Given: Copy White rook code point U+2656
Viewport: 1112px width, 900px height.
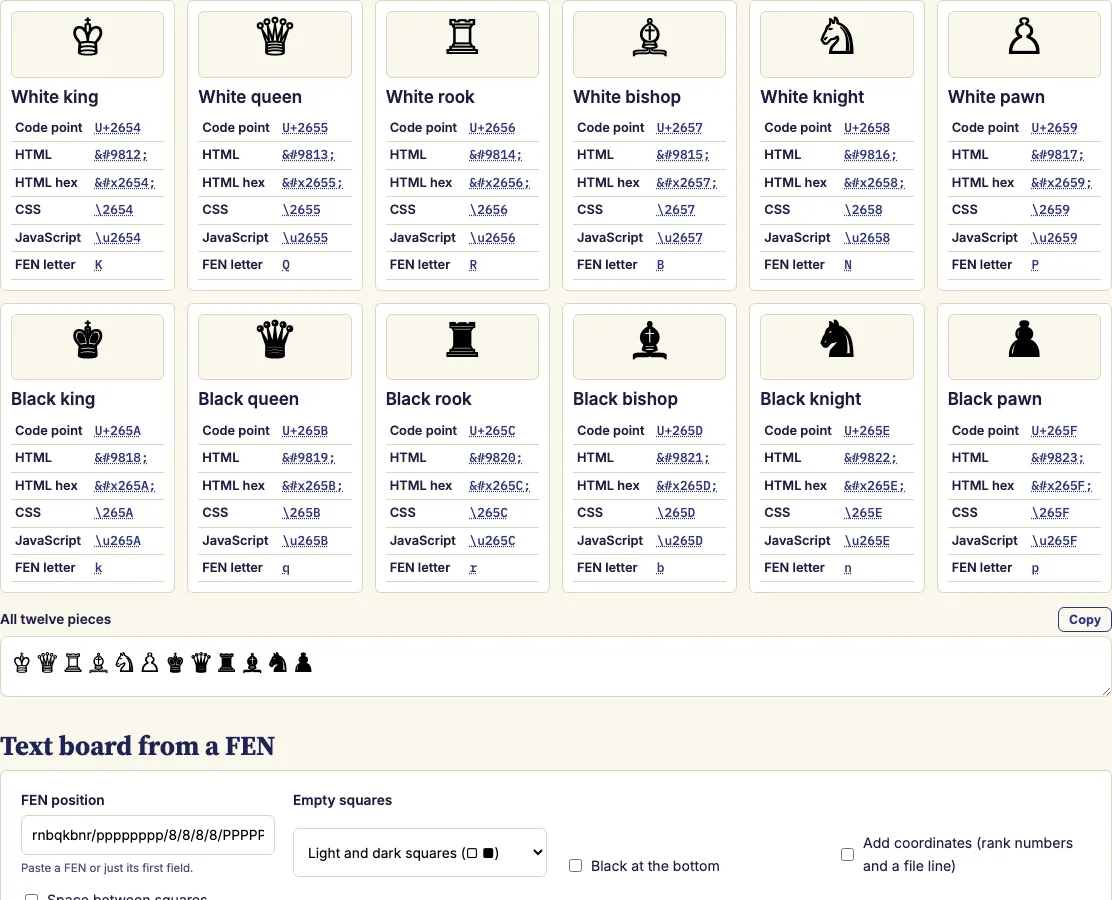Looking at the screenshot, I should coord(492,128).
